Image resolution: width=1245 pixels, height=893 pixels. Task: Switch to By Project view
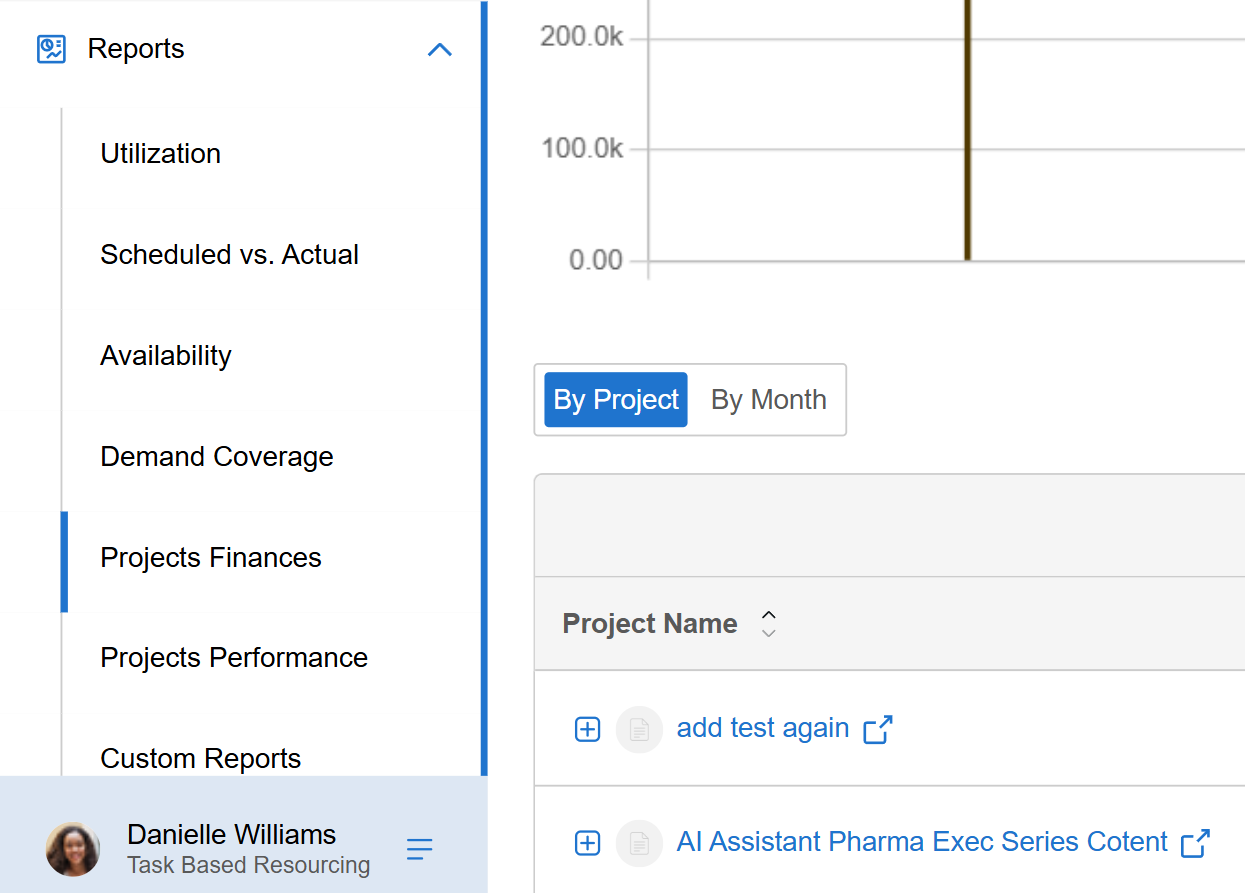click(x=616, y=400)
